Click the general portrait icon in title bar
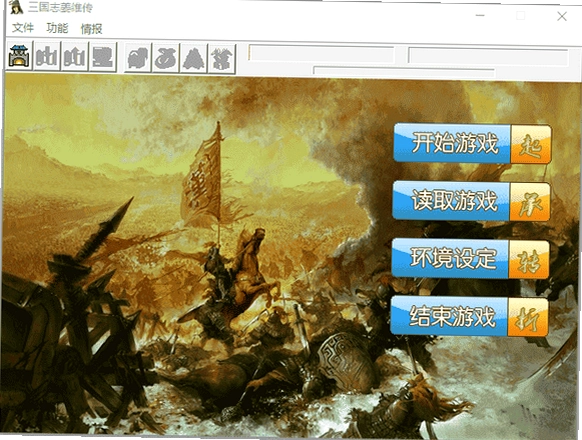Viewport: 582px width, 440px height. coord(16,7)
